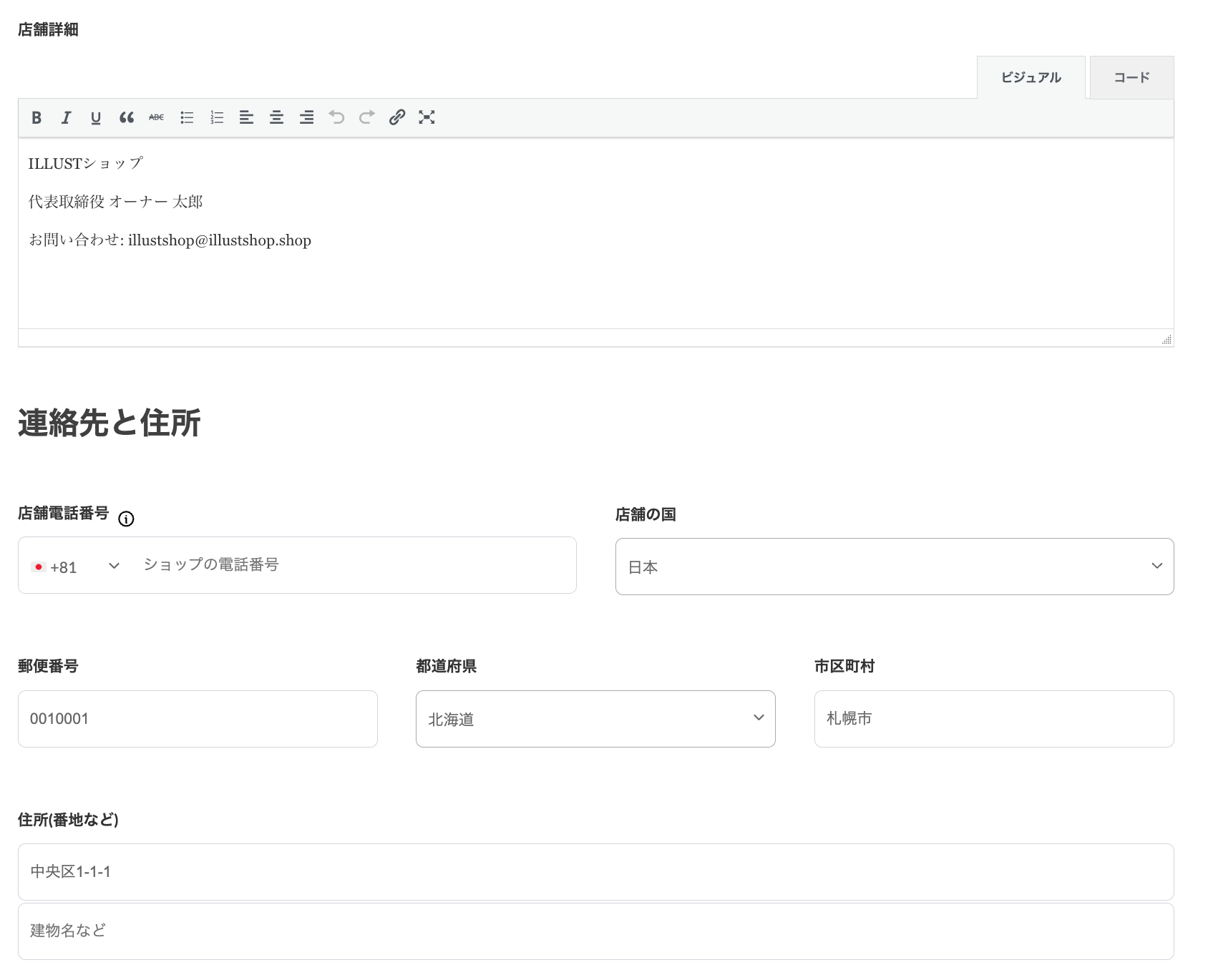Image resolution: width=1208 pixels, height=980 pixels.
Task: Switch to the ビジュアル editor tab
Action: 1031,78
